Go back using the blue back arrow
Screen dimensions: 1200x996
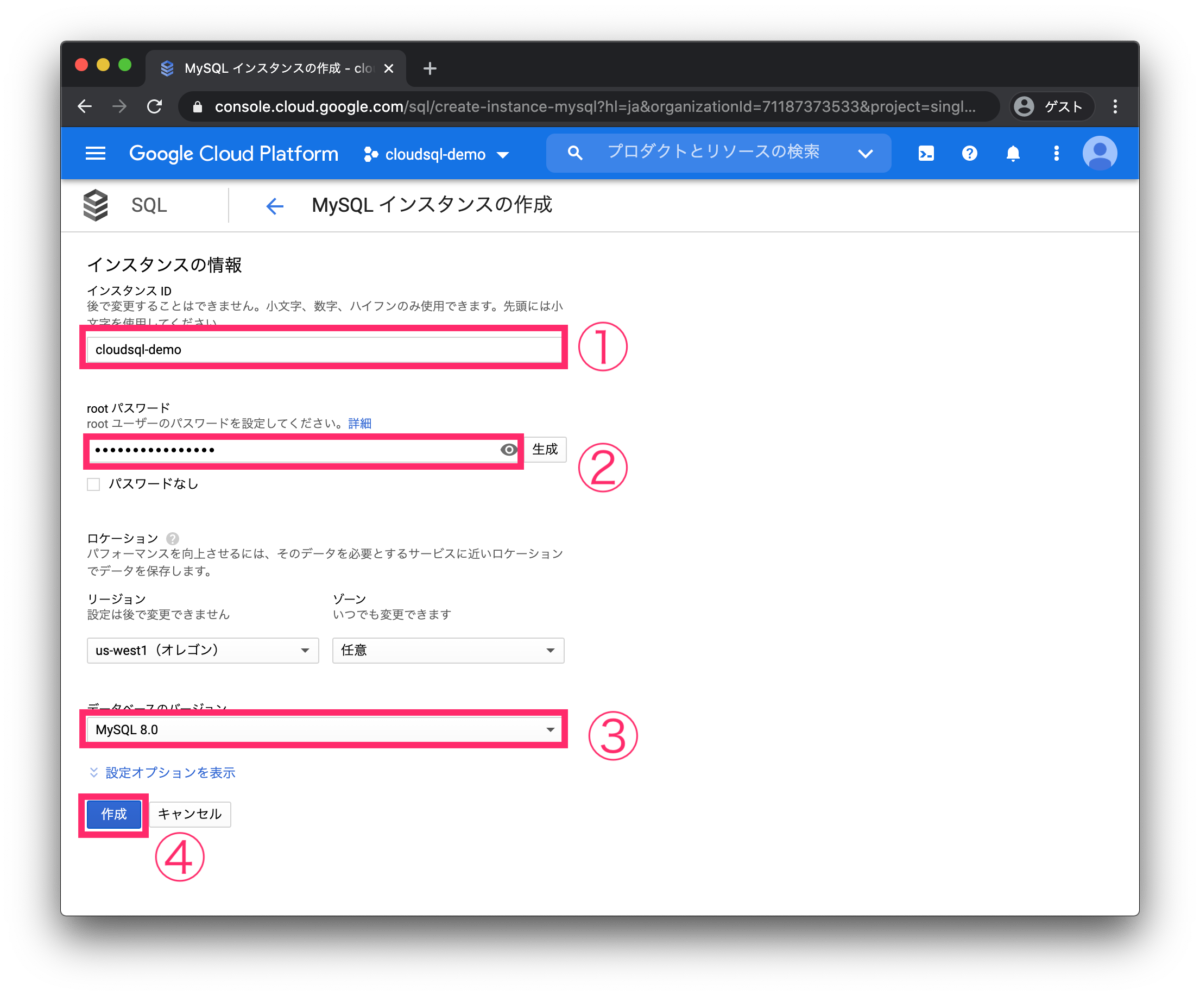tap(275, 206)
